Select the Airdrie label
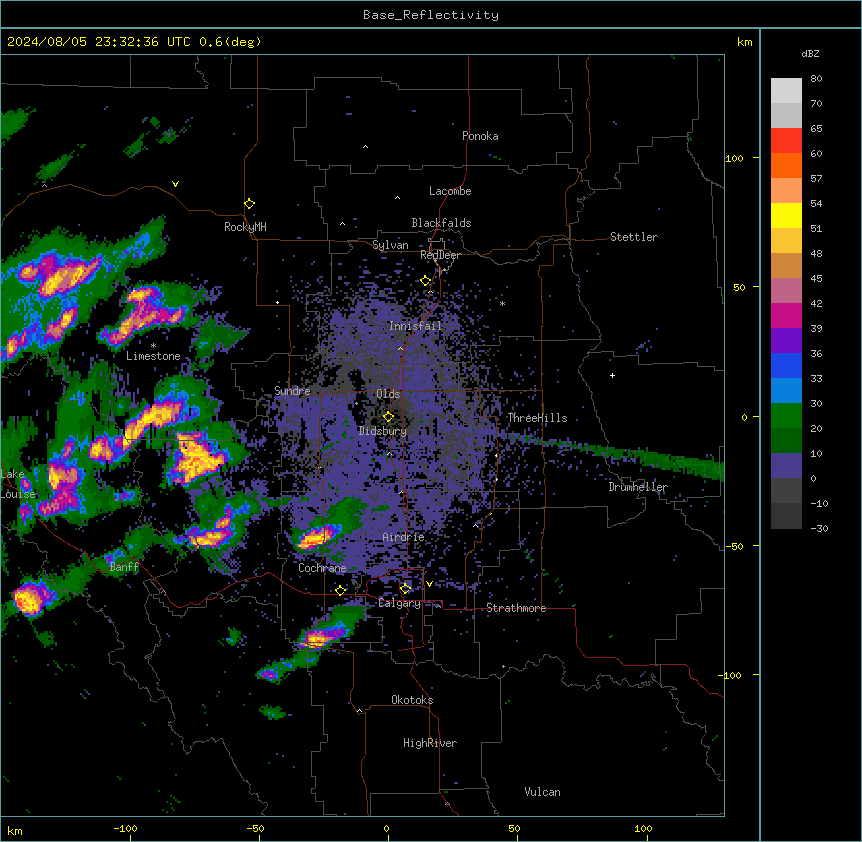Image resolution: width=862 pixels, height=842 pixels. pos(403,537)
